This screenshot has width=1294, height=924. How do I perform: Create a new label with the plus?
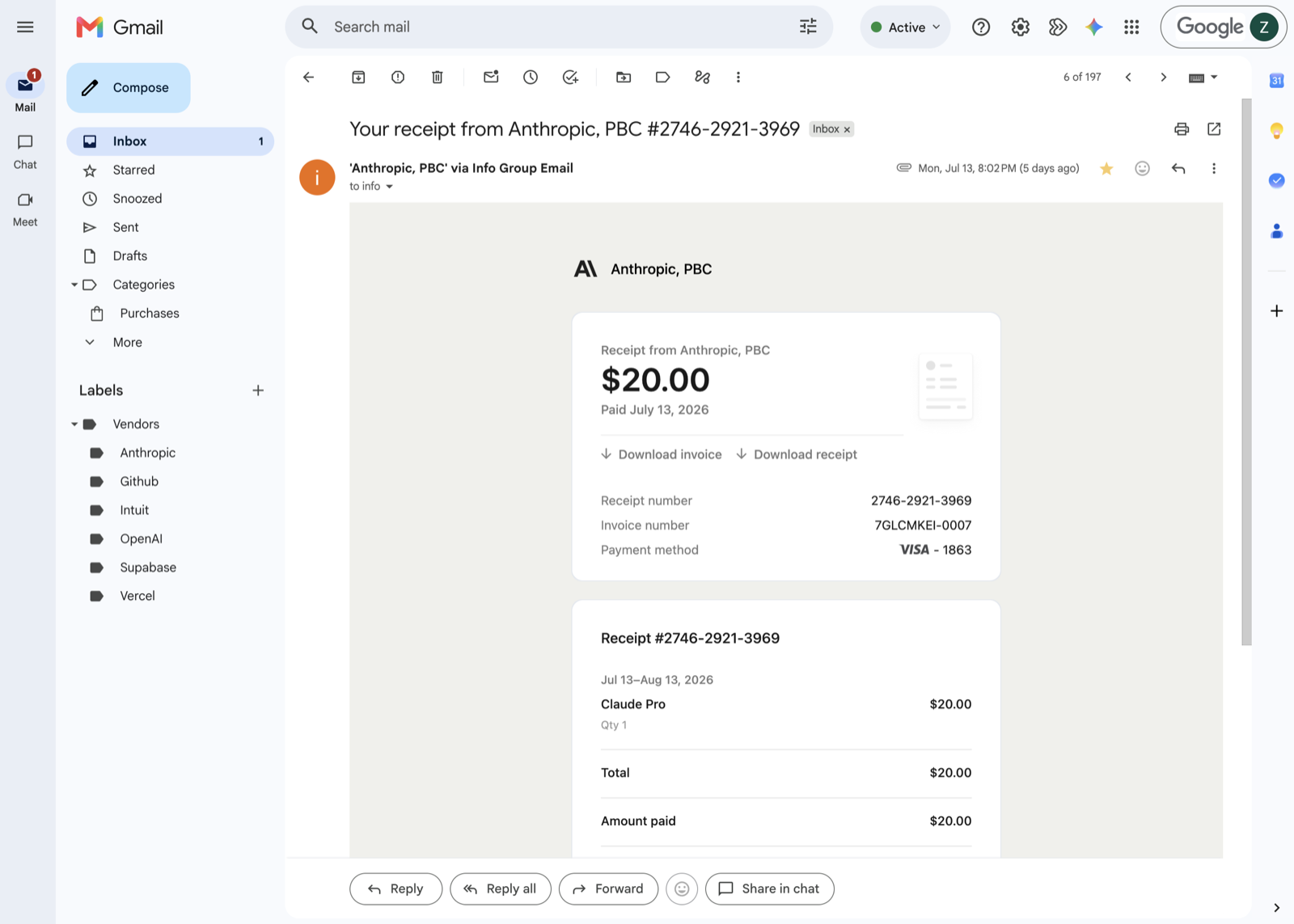tap(258, 390)
